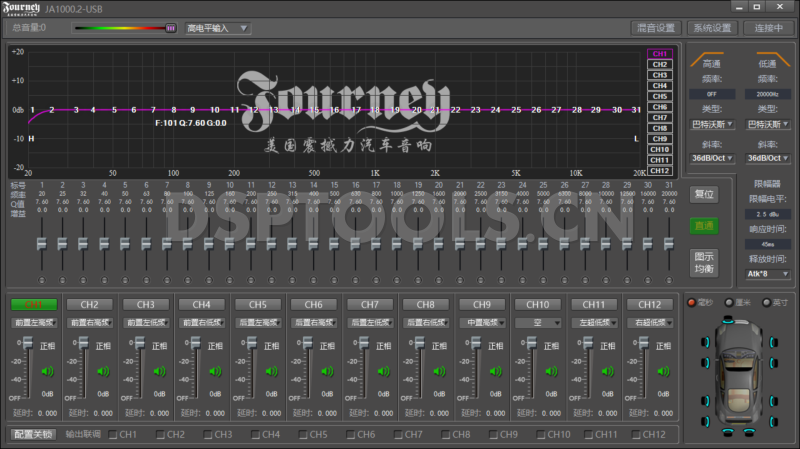The width and height of the screenshot is (800, 449).
Task: Click the limiter level 2.5 dBu field
Action: [x=768, y=214]
